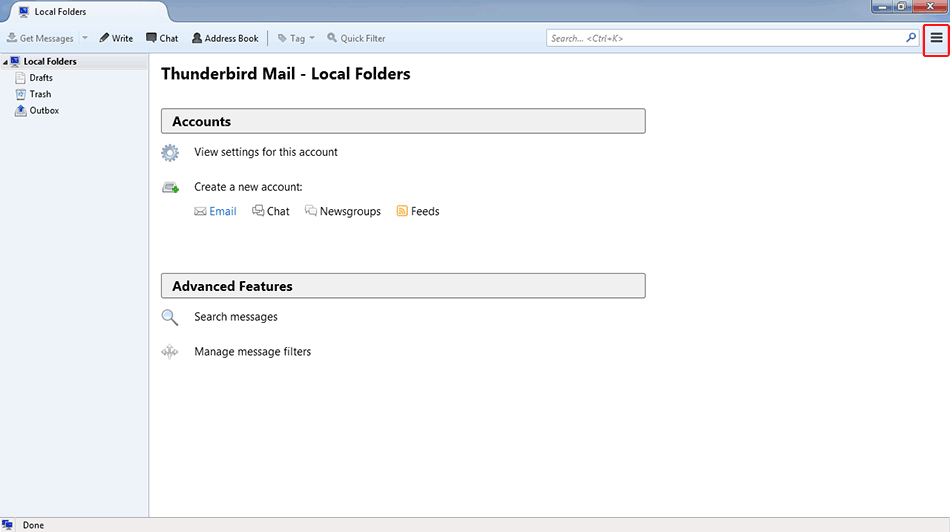Open Manage message filters
Image resolution: width=950 pixels, height=532 pixels.
(x=253, y=351)
